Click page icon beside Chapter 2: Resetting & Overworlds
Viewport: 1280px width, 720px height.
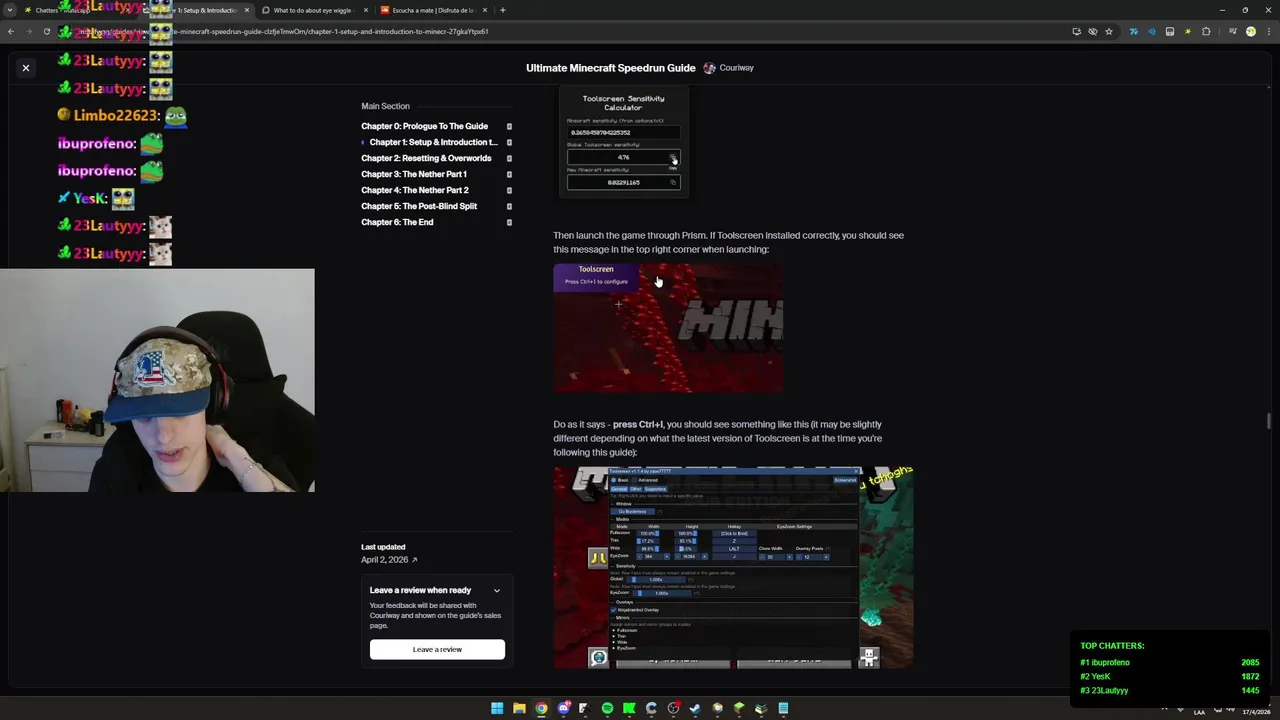(x=509, y=158)
